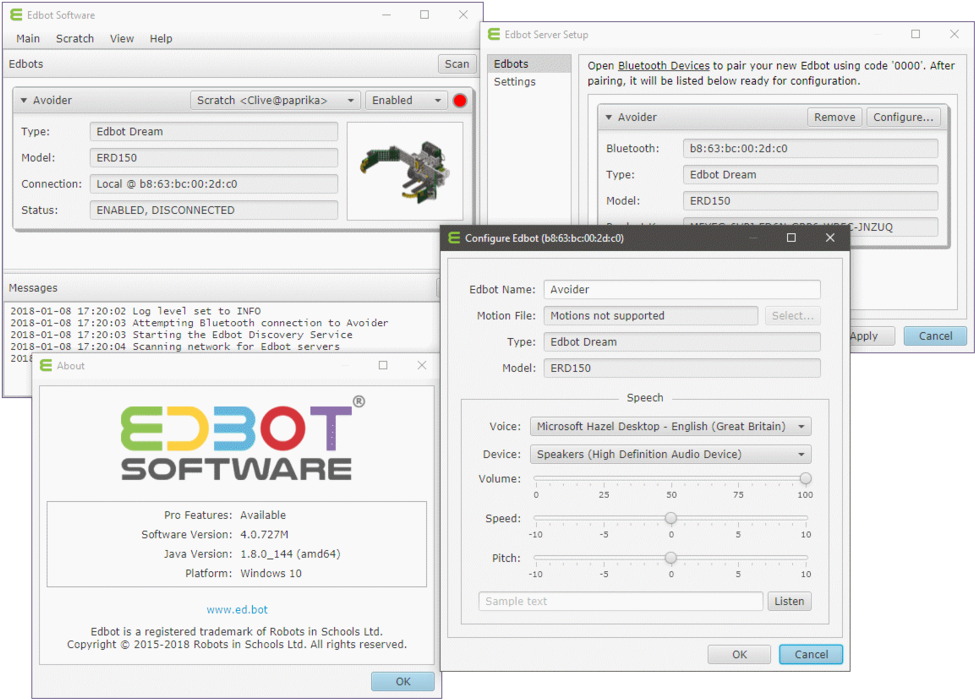The height and width of the screenshot is (700, 975).
Task: Open the Voice dropdown (Microsoft Hazel Desktop)
Action: (670, 426)
